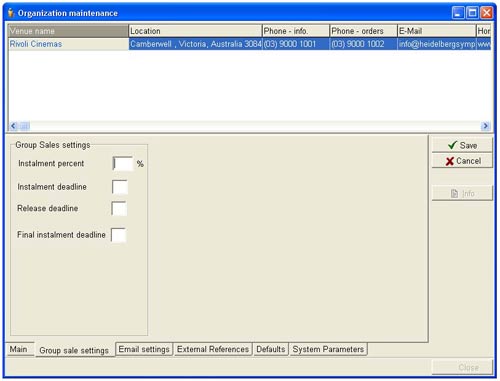Image resolution: width=500 pixels, height=381 pixels.
Task: Click the Phone - orders column header
Action: click(x=364, y=31)
